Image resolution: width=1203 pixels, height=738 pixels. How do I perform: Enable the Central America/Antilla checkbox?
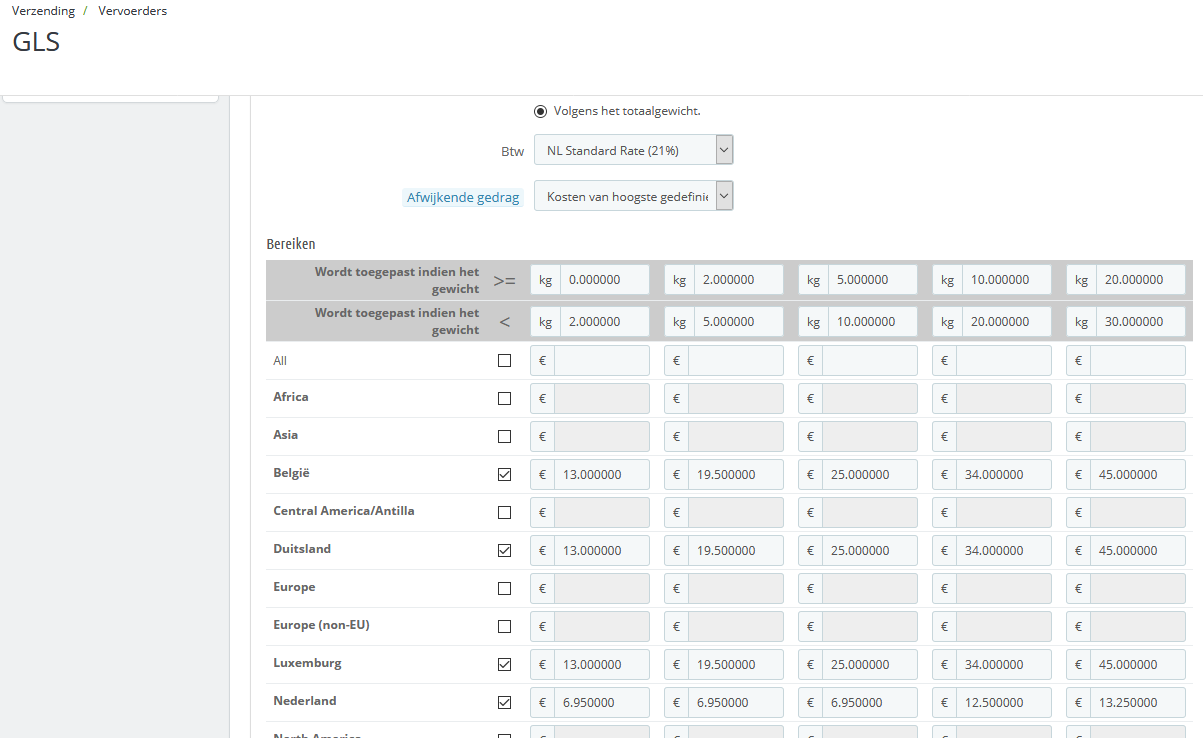pos(504,513)
